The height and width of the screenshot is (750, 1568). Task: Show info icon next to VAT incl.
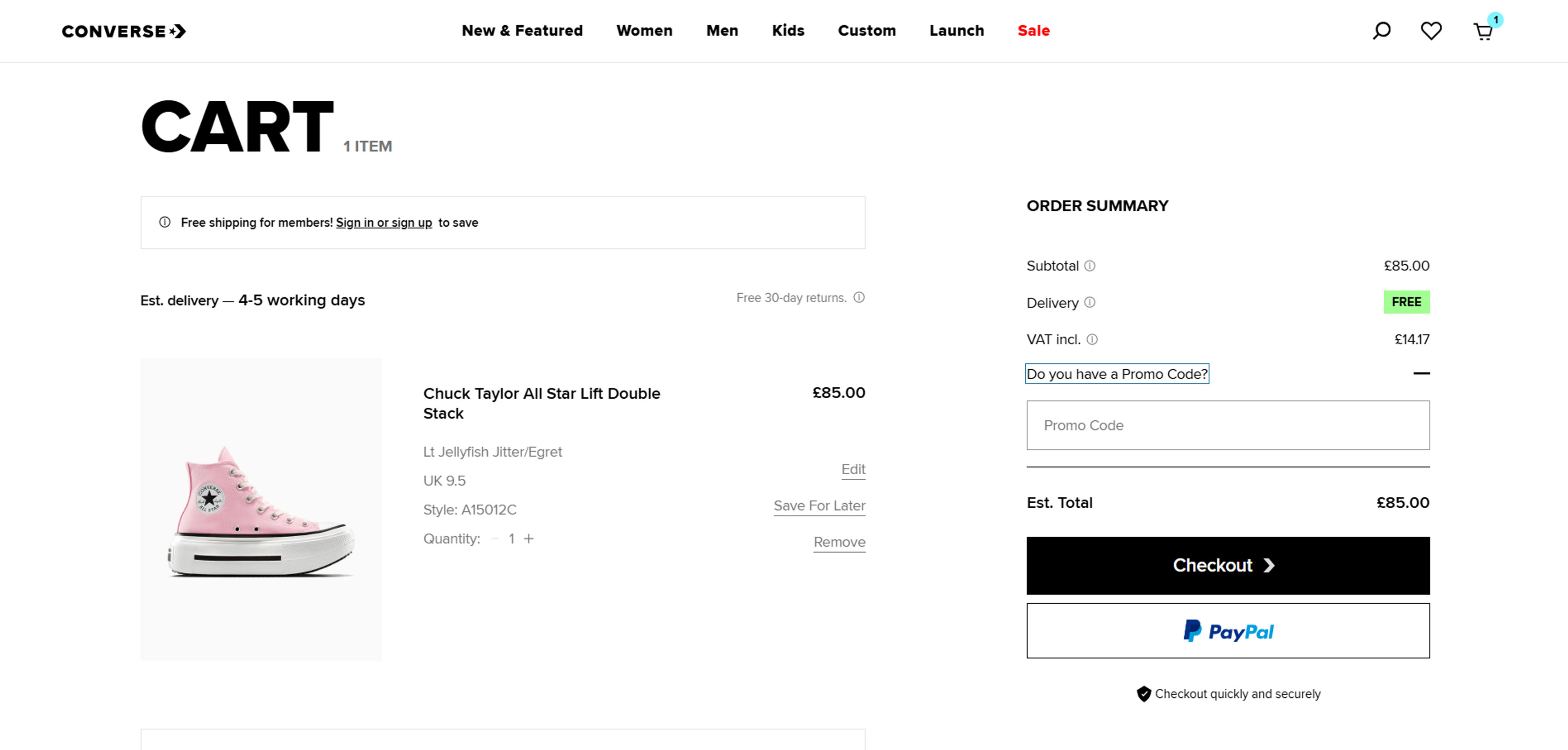1092,340
